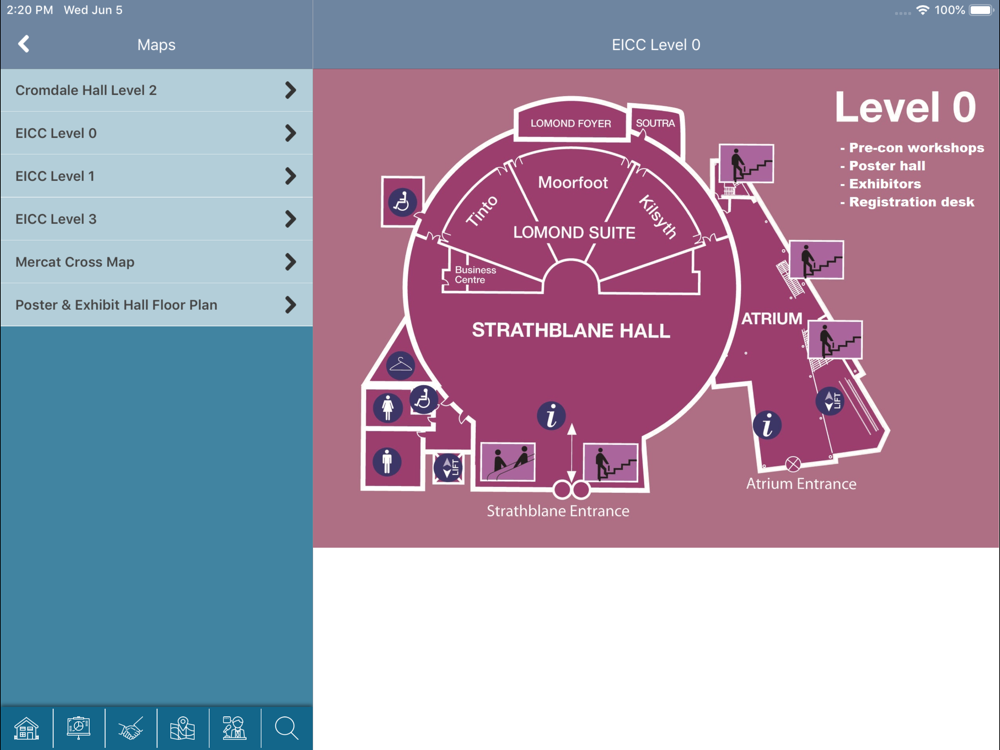Tap the stairs icon right of the Atrium label
1000x750 pixels.
[x=835, y=339]
